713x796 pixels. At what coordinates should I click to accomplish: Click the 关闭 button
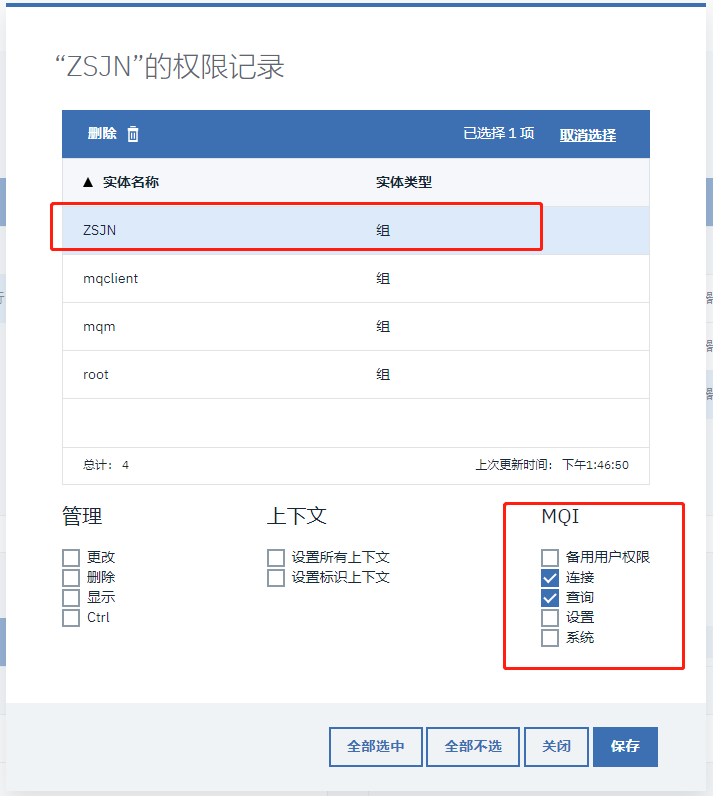click(x=557, y=746)
